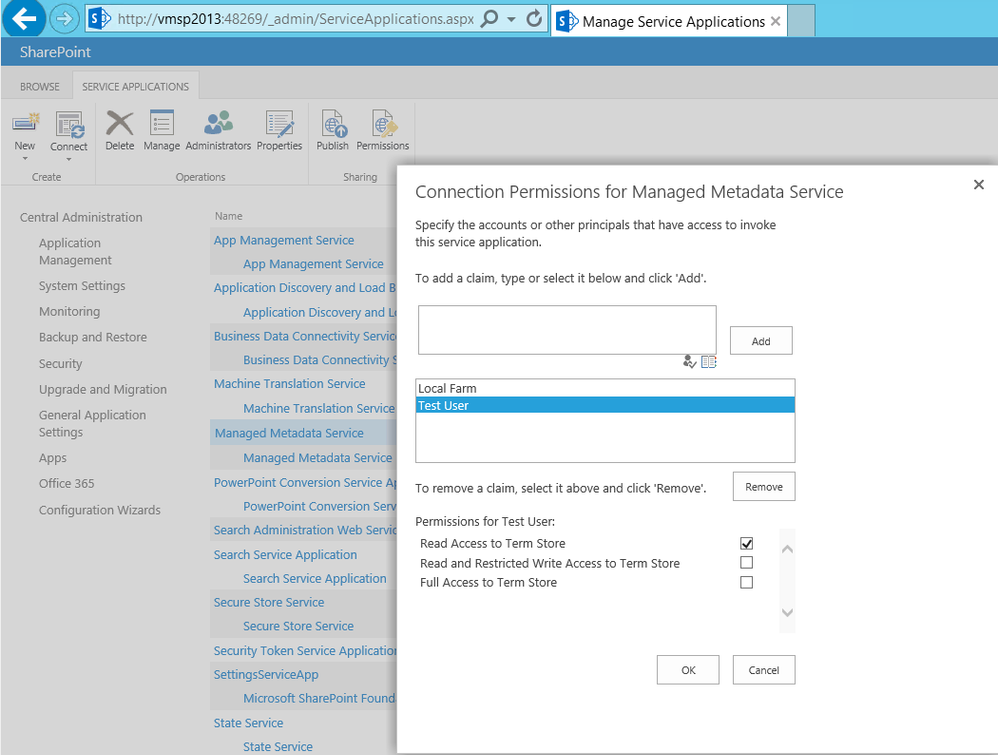Click the OK button in dialog
998x755 pixels.
pyautogui.click(x=688, y=670)
